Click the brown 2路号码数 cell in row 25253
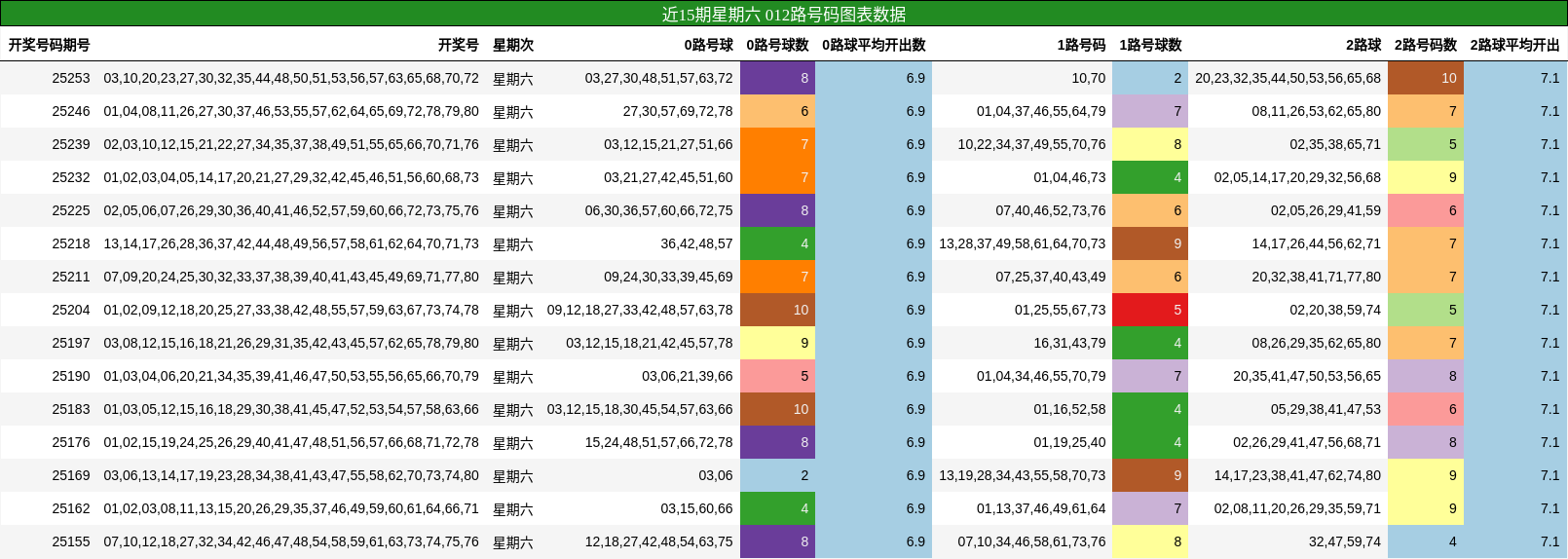Screen dimensions: 1568x559 click(x=1425, y=78)
